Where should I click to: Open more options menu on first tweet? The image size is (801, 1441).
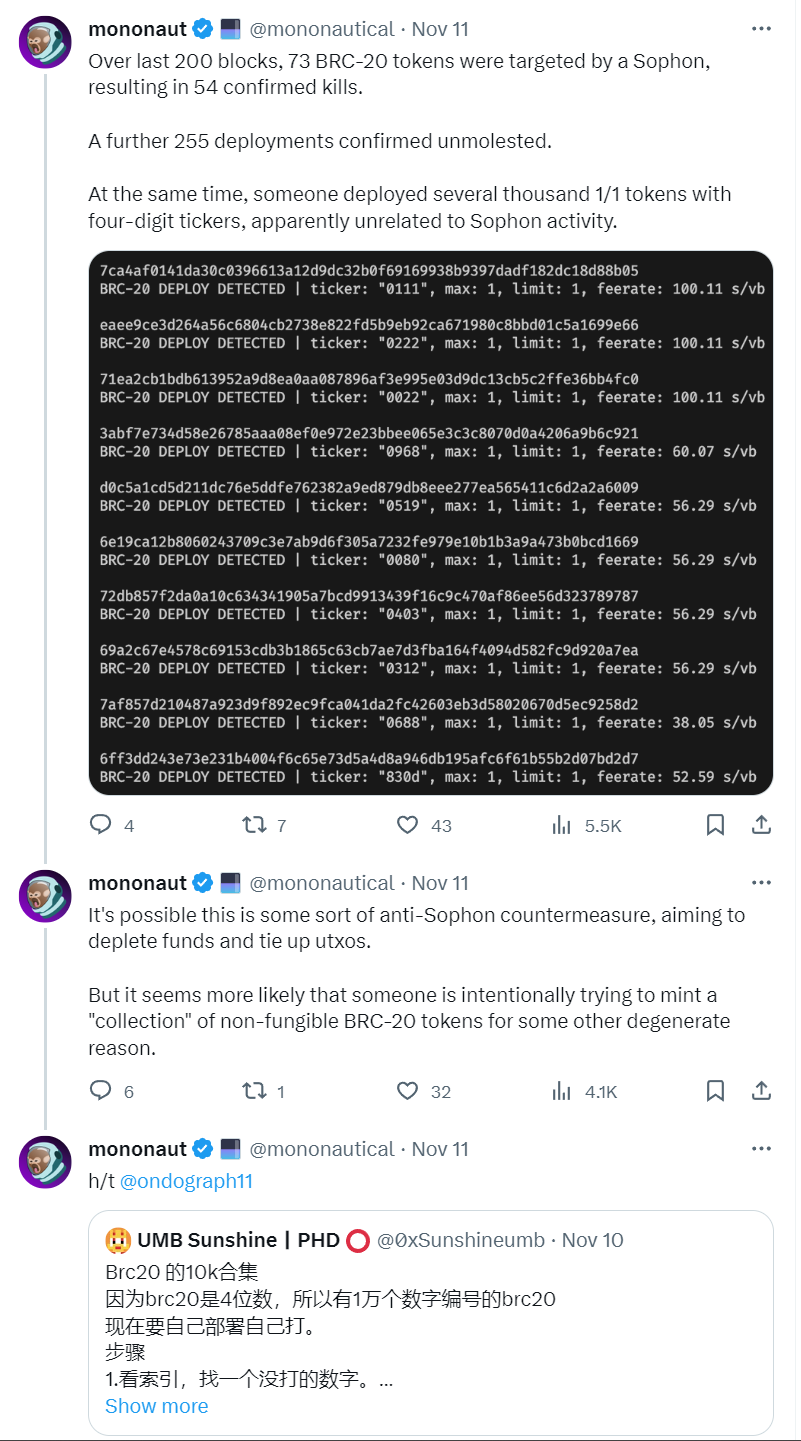click(x=761, y=29)
